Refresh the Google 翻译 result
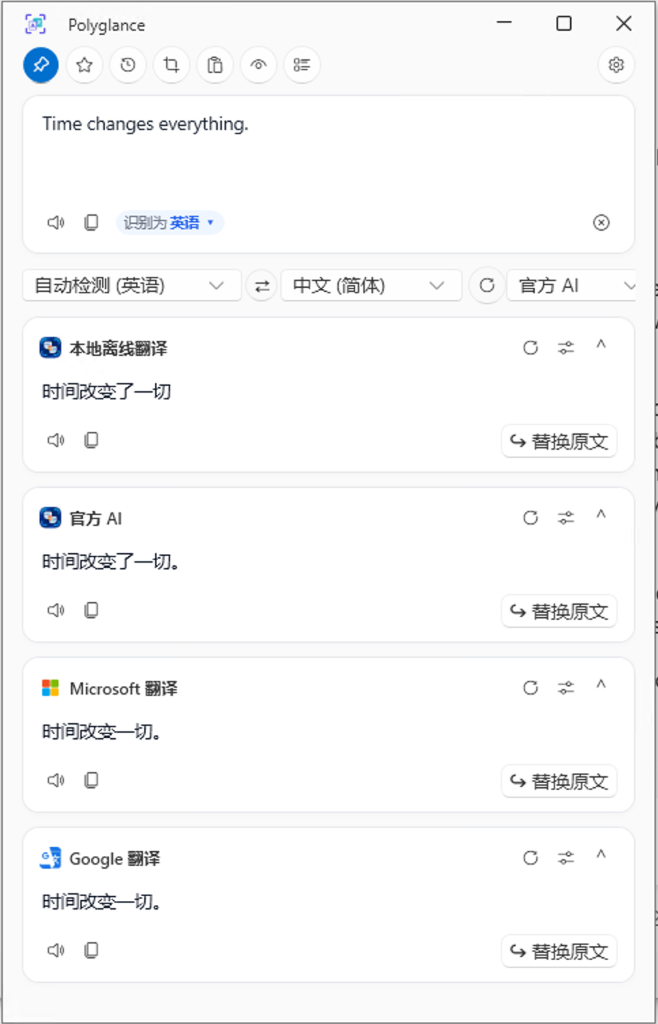 coord(531,858)
